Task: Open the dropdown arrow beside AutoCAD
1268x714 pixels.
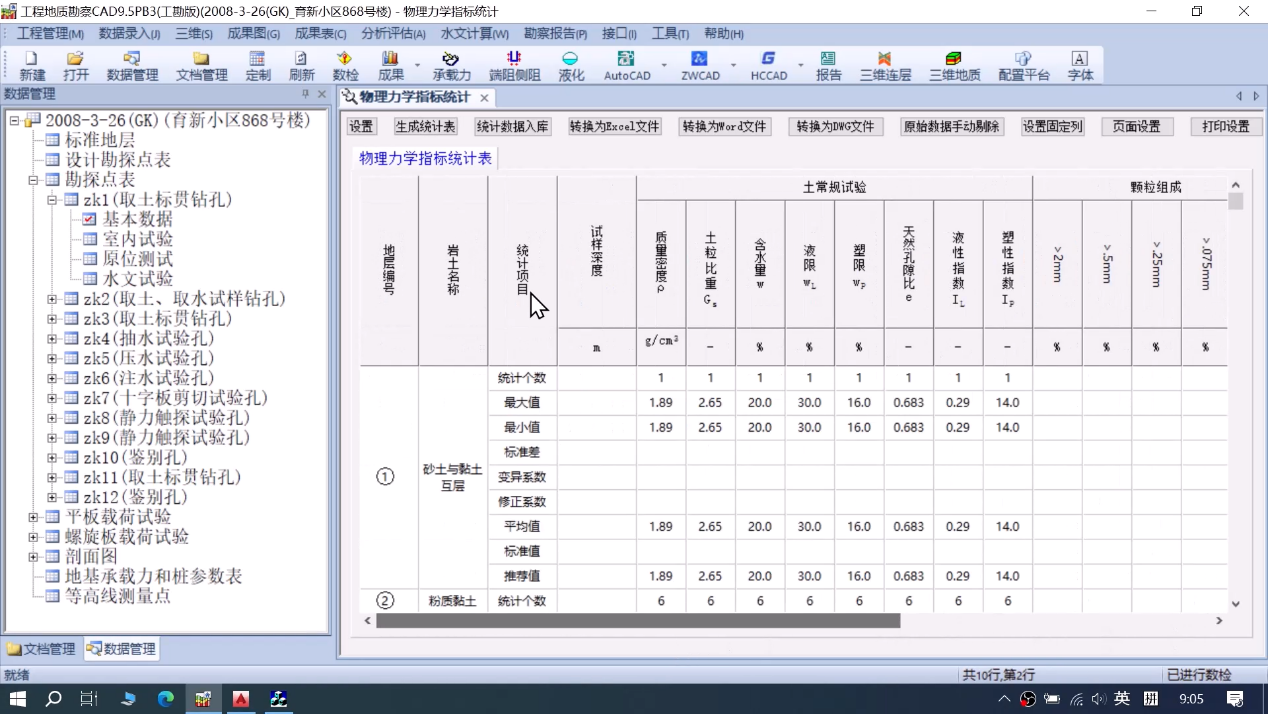Action: tap(664, 66)
